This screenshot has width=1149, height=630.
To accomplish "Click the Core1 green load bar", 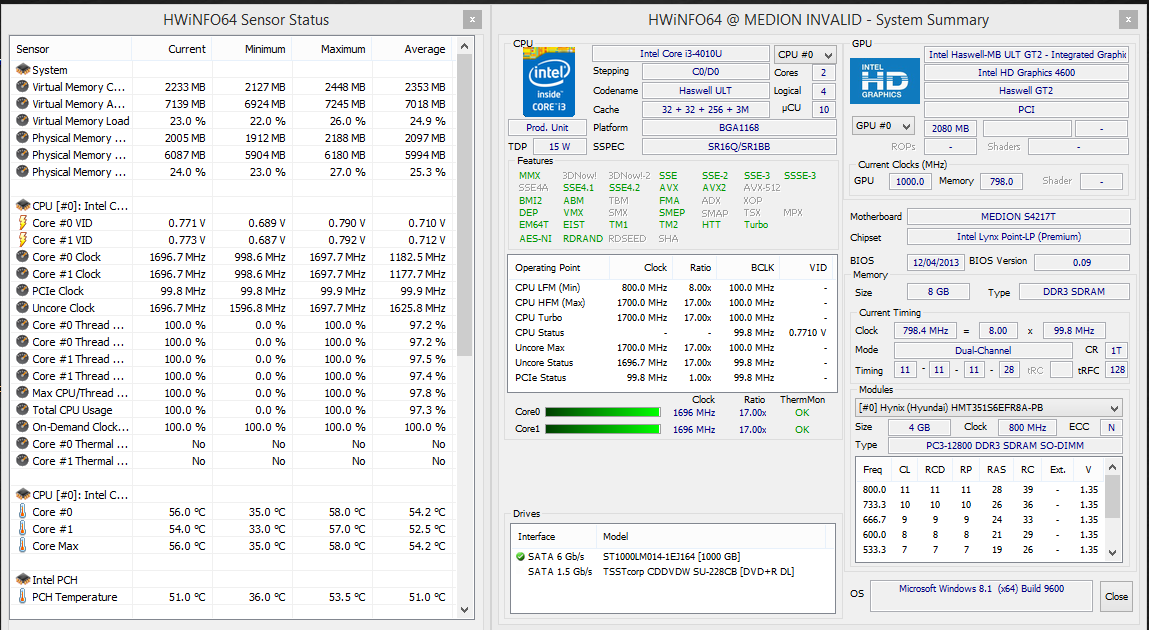I will click(603, 429).
